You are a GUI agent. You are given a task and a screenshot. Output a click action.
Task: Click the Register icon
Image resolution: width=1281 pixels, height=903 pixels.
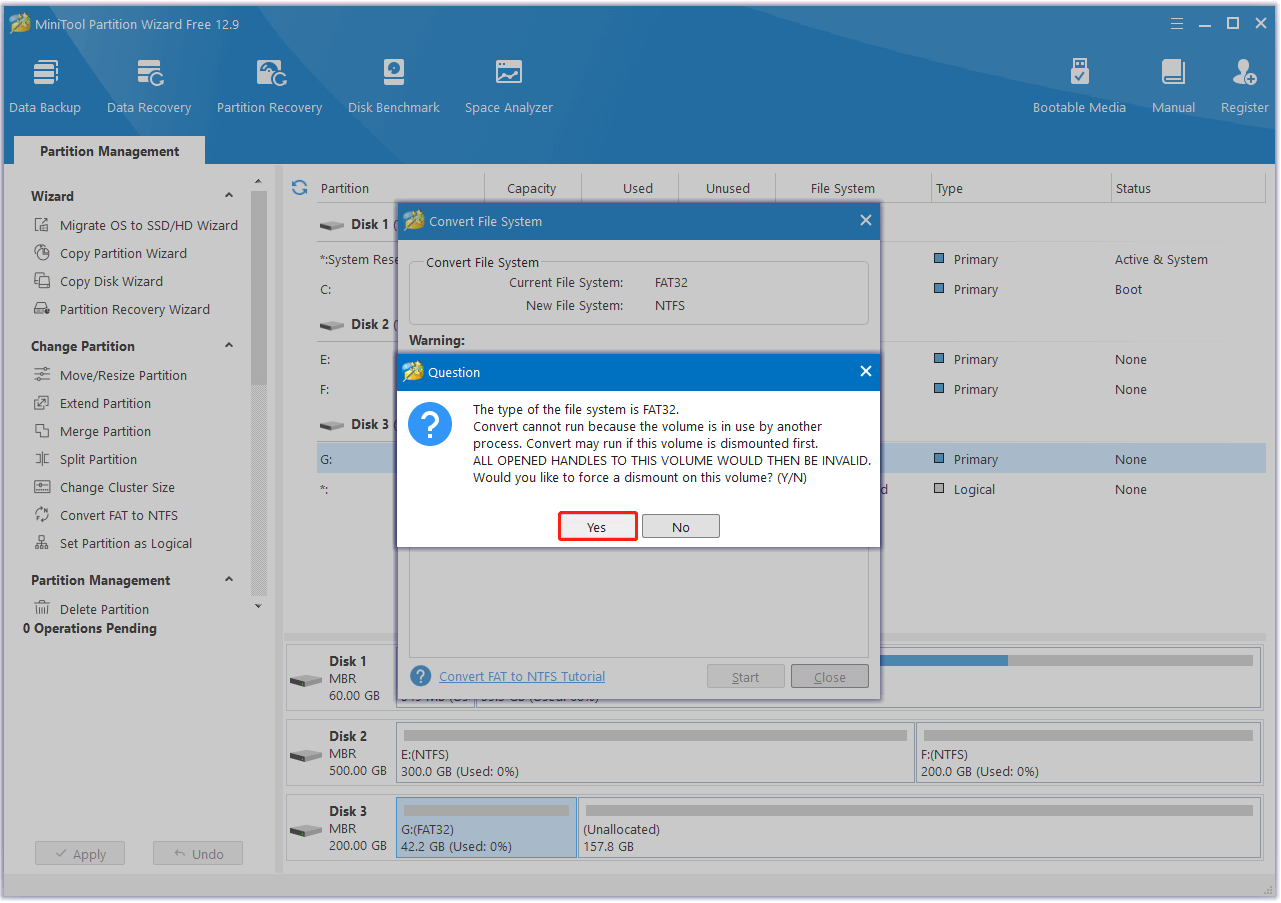click(1245, 73)
